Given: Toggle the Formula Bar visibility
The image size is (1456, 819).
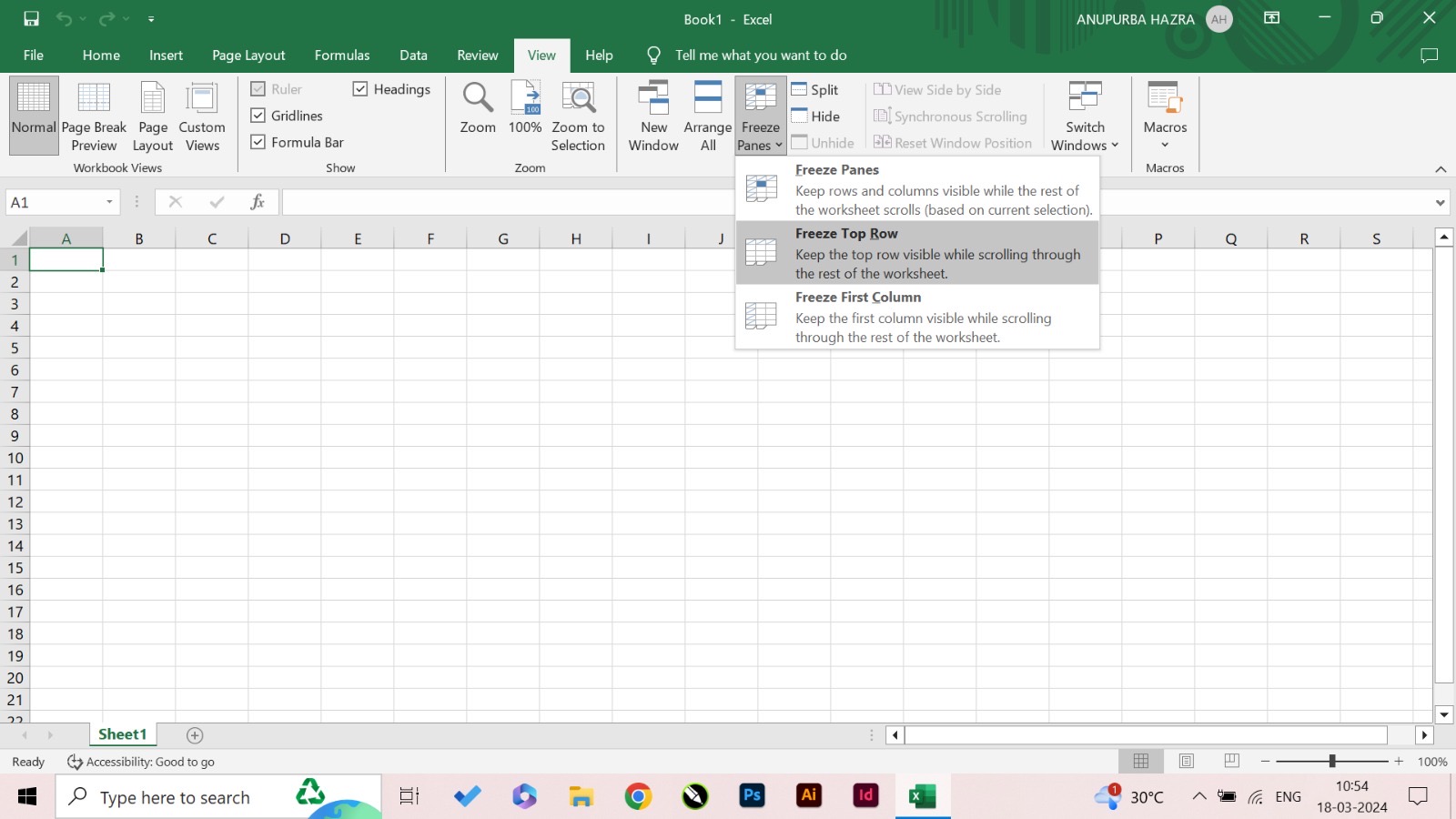Looking at the screenshot, I should pyautogui.click(x=259, y=142).
